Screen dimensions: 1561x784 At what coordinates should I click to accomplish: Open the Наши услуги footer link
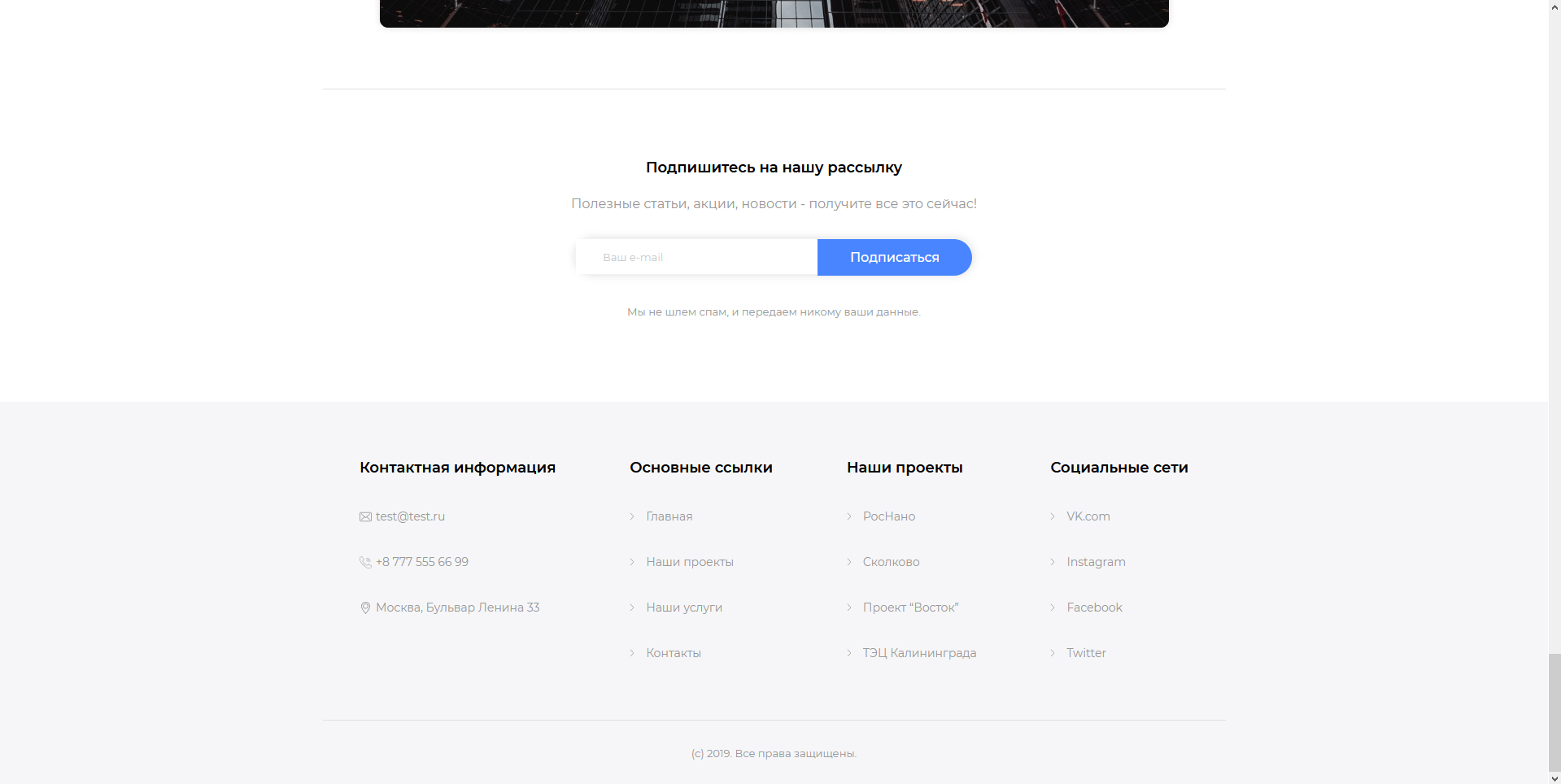tap(684, 608)
